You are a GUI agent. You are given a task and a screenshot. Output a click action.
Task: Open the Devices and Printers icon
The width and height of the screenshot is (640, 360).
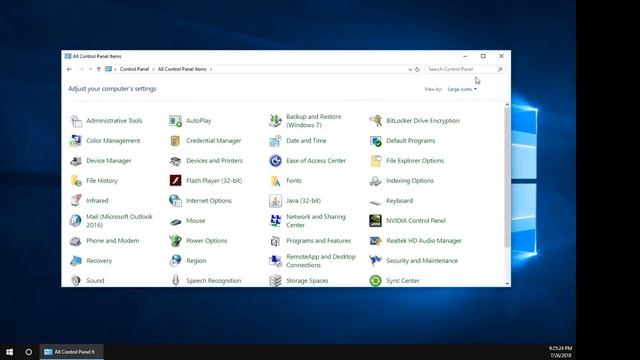pos(176,161)
